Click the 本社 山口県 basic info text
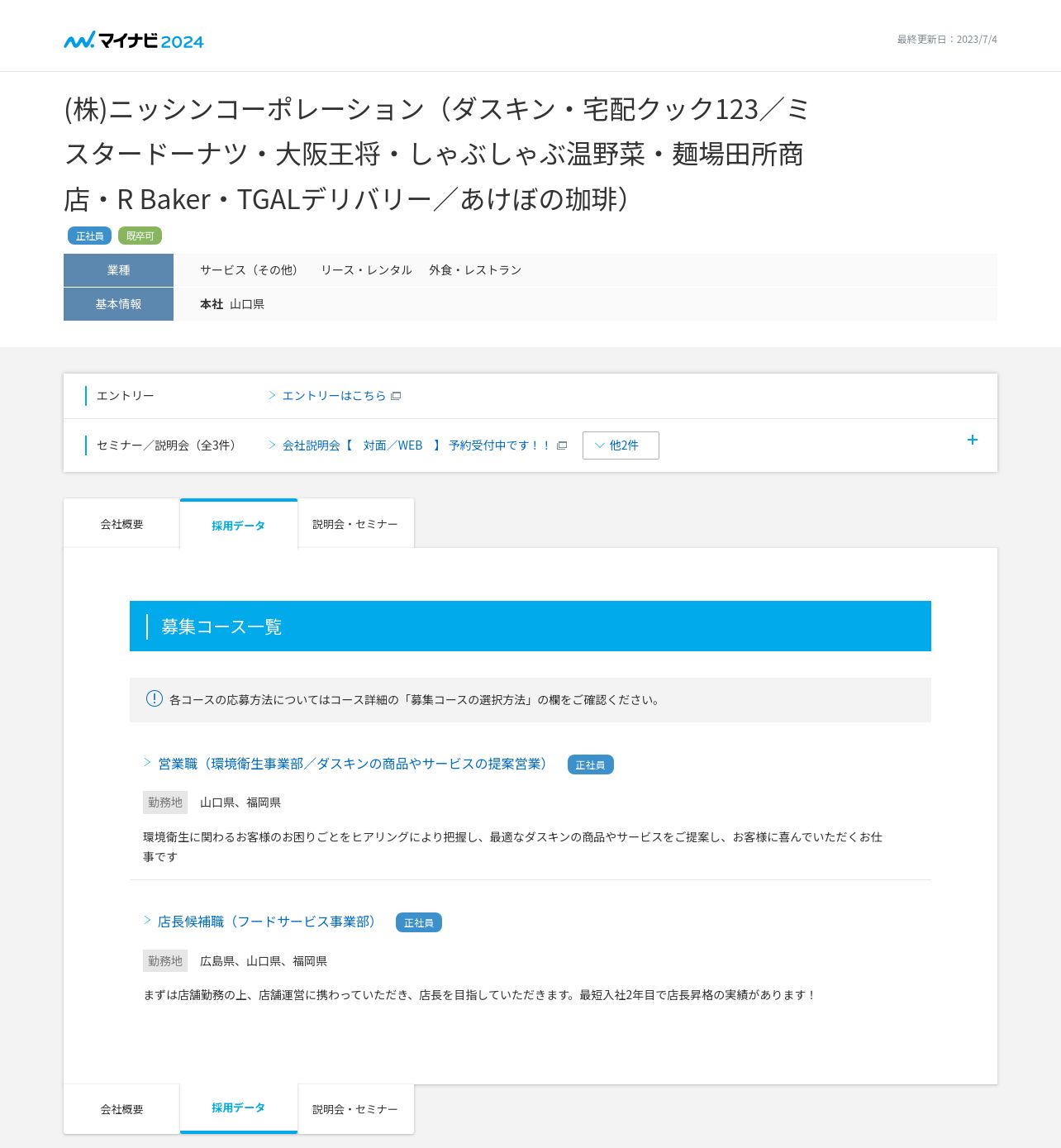 coord(232,304)
